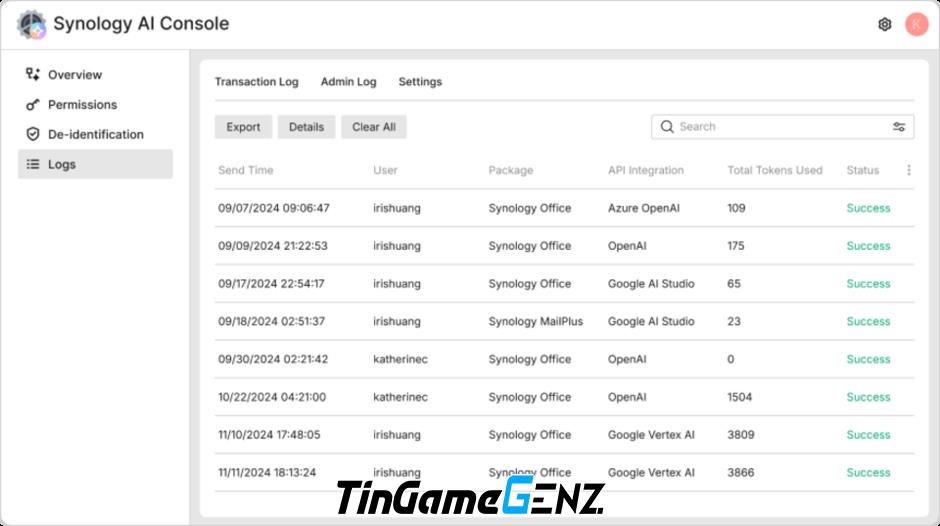This screenshot has height=526, width=940.
Task: Switch to the Admin Log tab
Action: click(348, 82)
